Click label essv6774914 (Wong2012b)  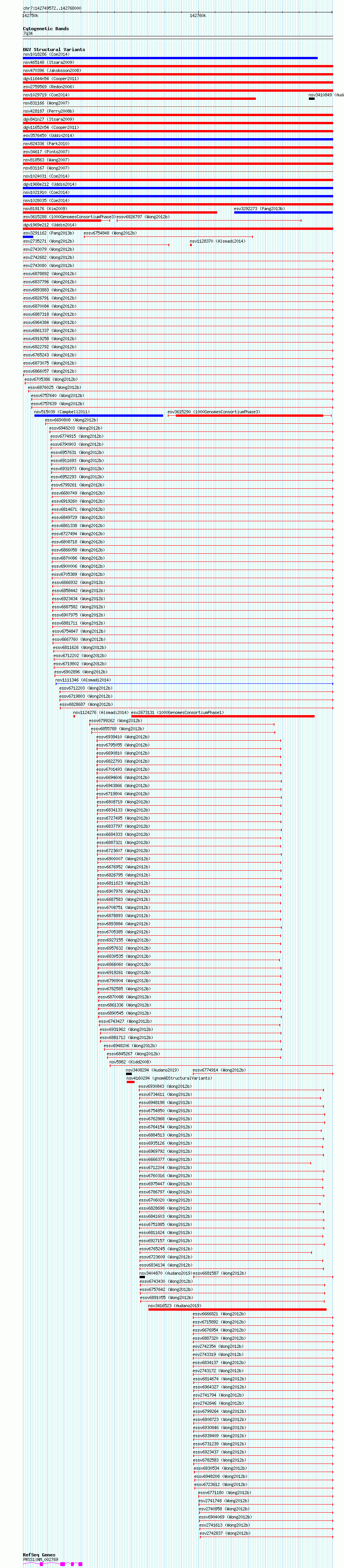point(220,1070)
